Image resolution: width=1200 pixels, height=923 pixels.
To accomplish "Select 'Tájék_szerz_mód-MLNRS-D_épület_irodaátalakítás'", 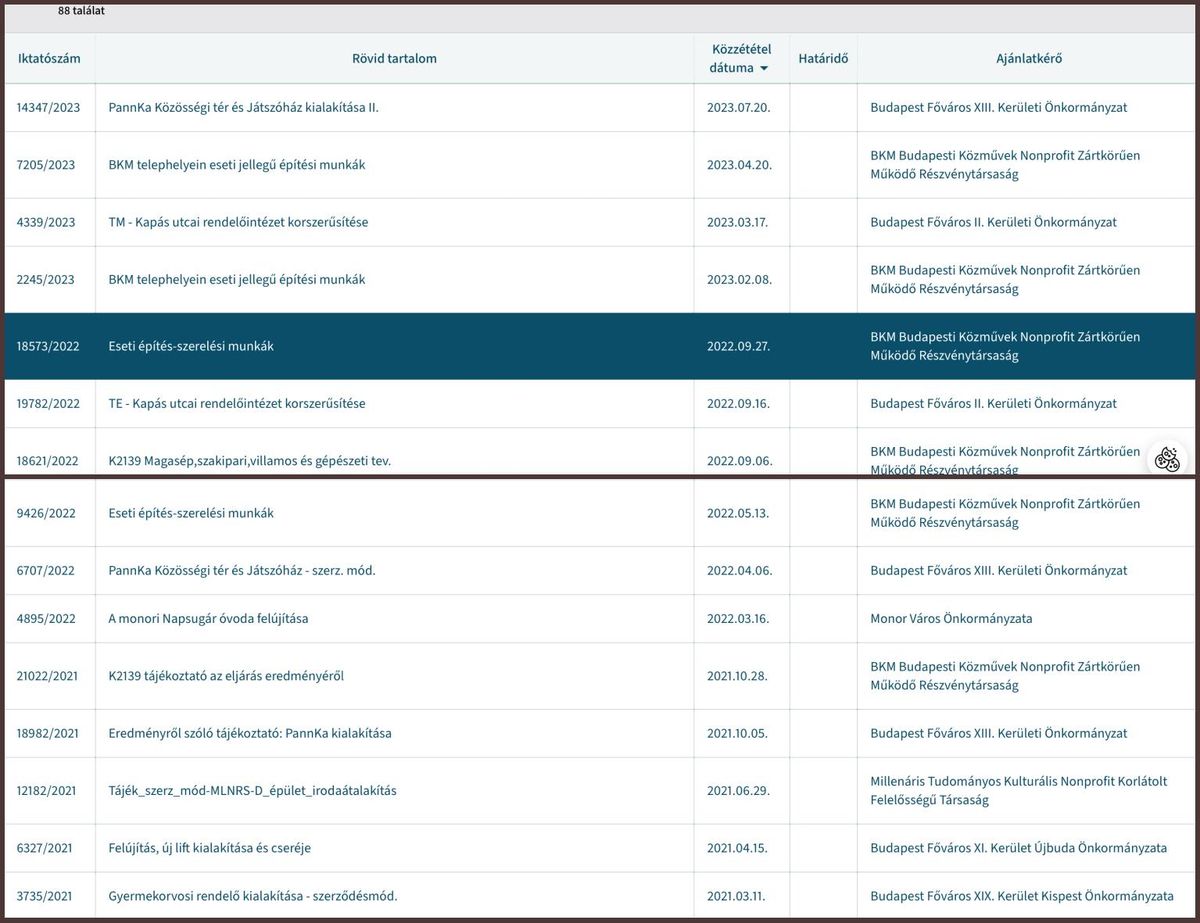I will pos(252,790).
